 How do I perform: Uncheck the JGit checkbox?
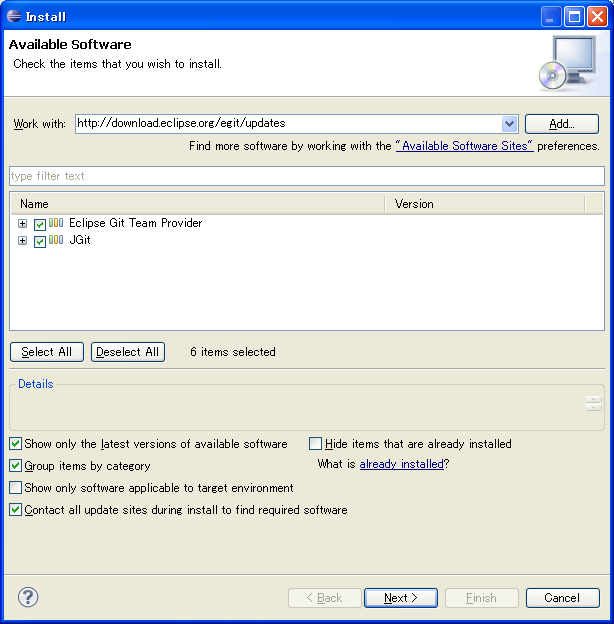pos(40,242)
